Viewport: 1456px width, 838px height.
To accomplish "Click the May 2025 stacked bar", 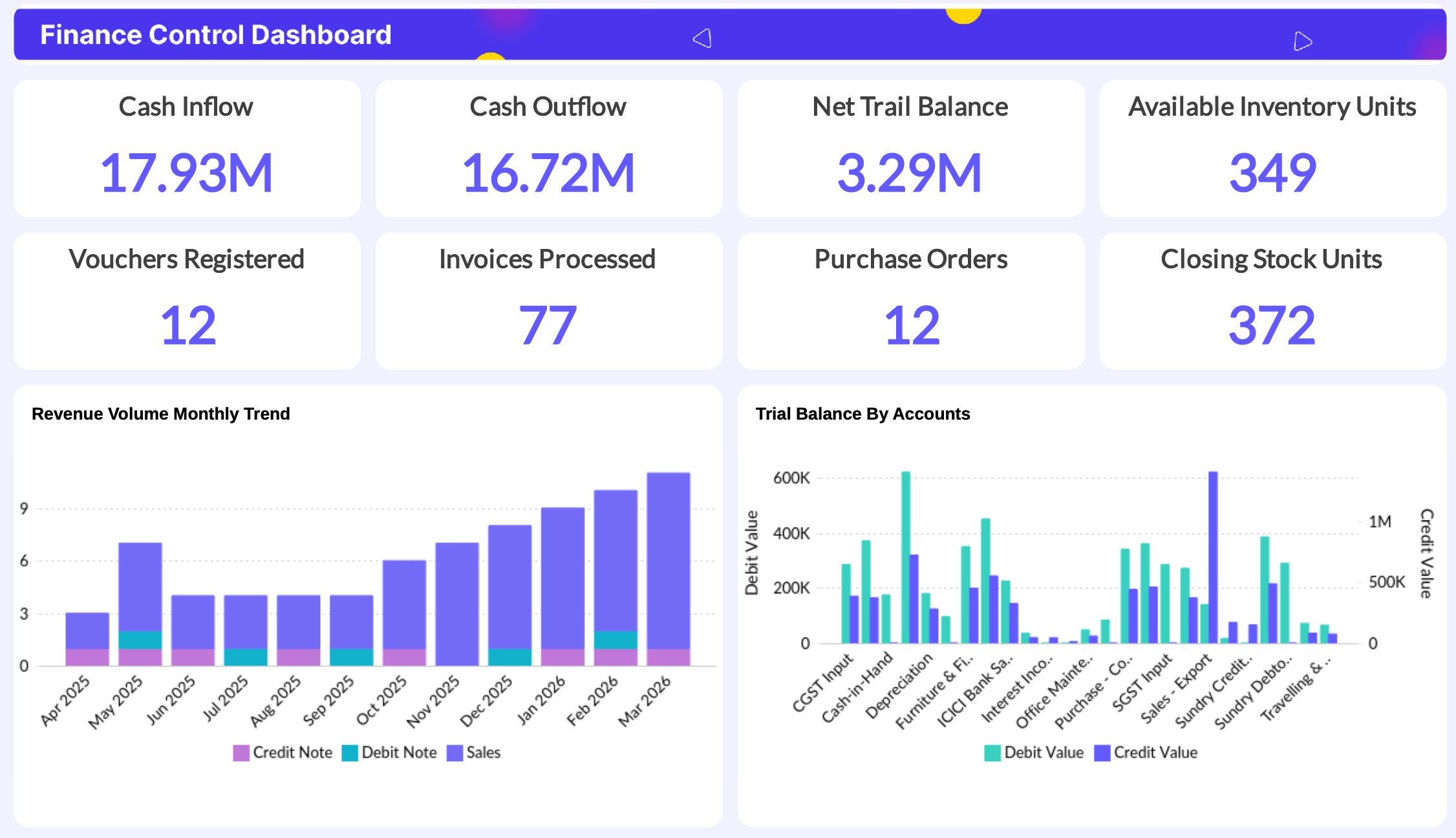I will [x=140, y=585].
